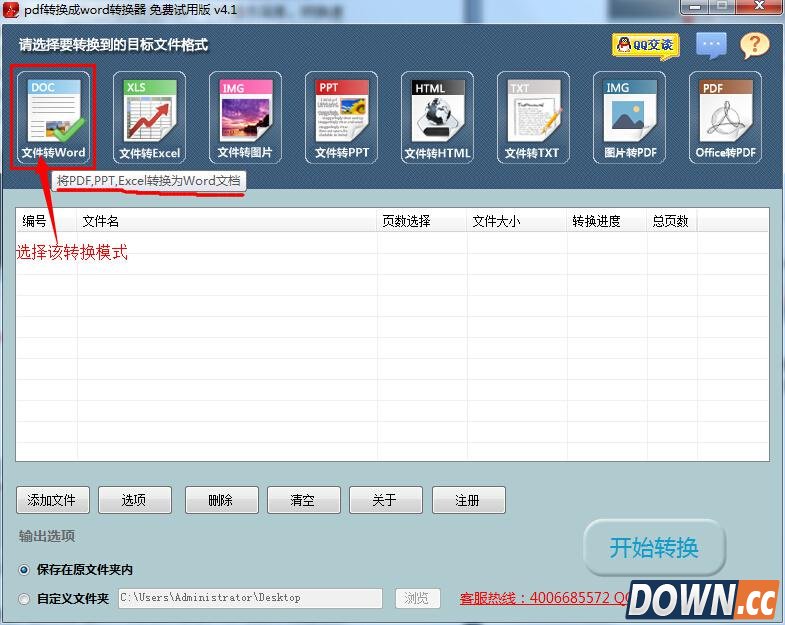Image resolution: width=785 pixels, height=625 pixels.
Task: Start conversion with 开始转换 button
Action: 654,547
